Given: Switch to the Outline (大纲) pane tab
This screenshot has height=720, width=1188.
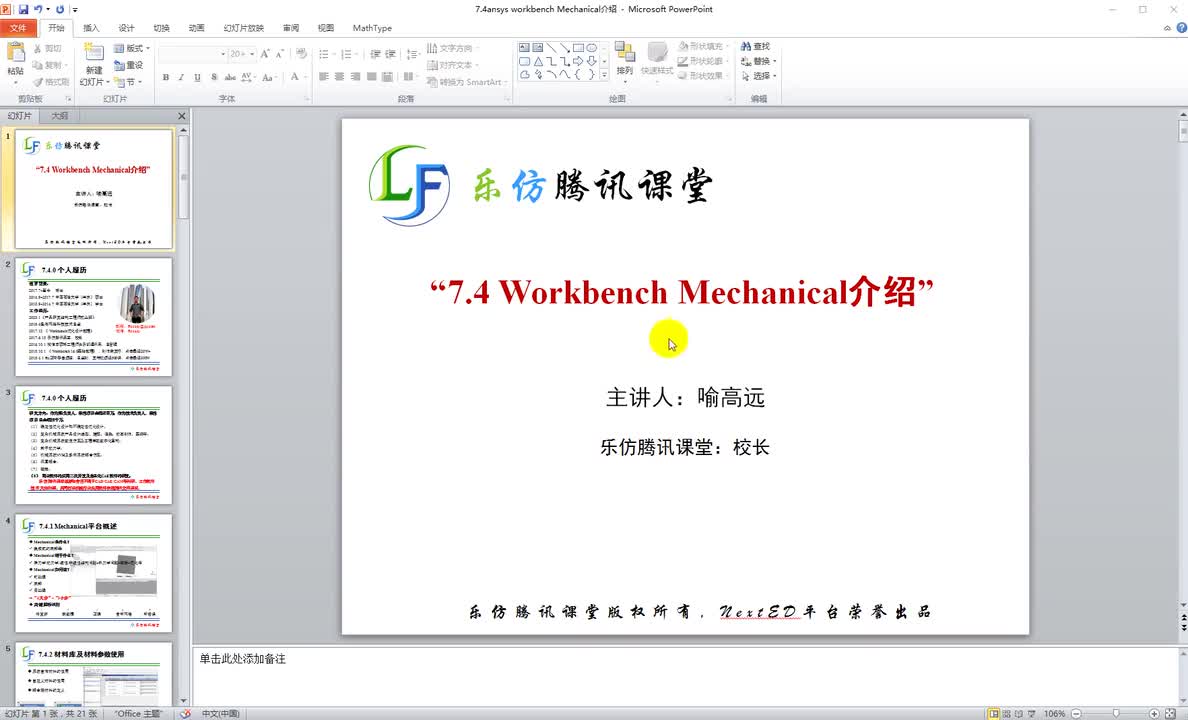Looking at the screenshot, I should tap(59, 116).
